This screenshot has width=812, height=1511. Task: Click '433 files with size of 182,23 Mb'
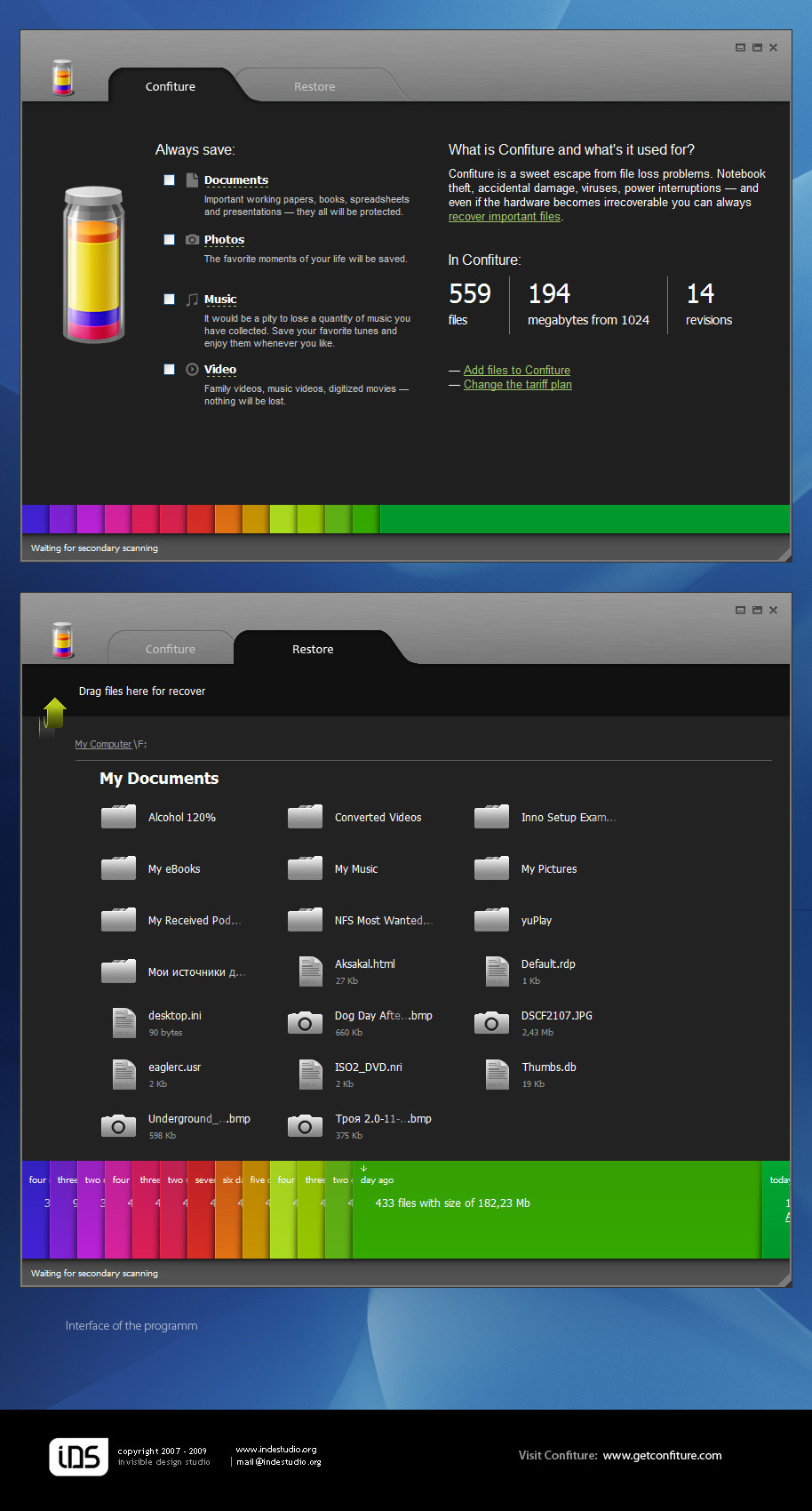click(453, 1203)
